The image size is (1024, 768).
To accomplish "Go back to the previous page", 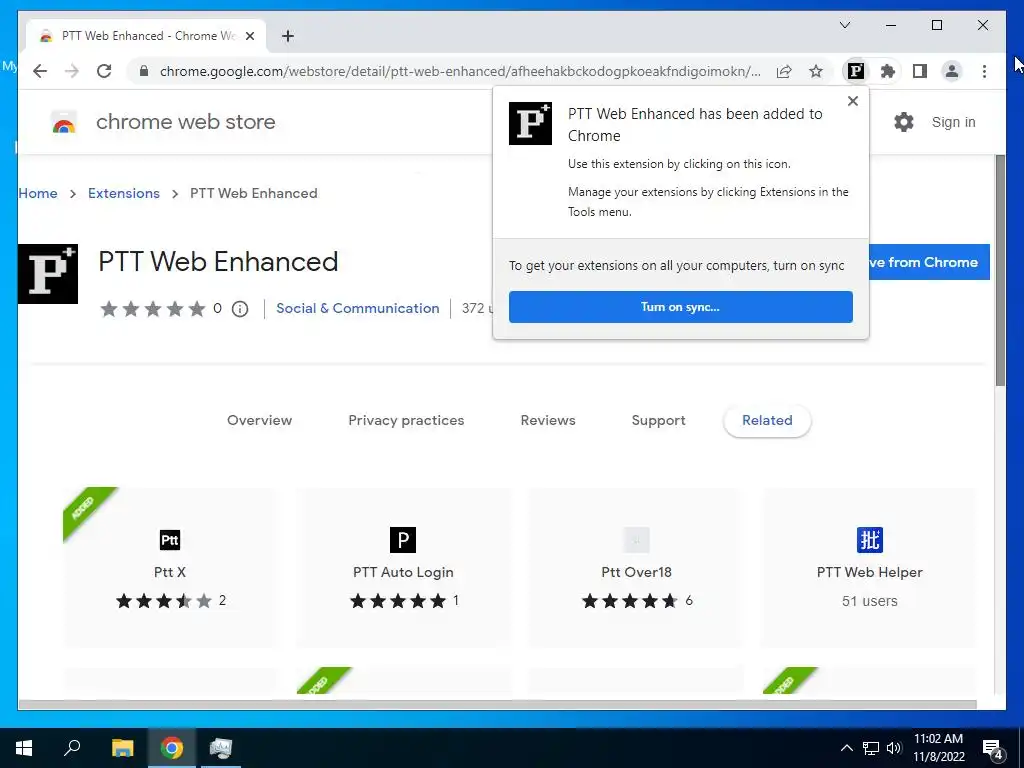I will (x=40, y=71).
